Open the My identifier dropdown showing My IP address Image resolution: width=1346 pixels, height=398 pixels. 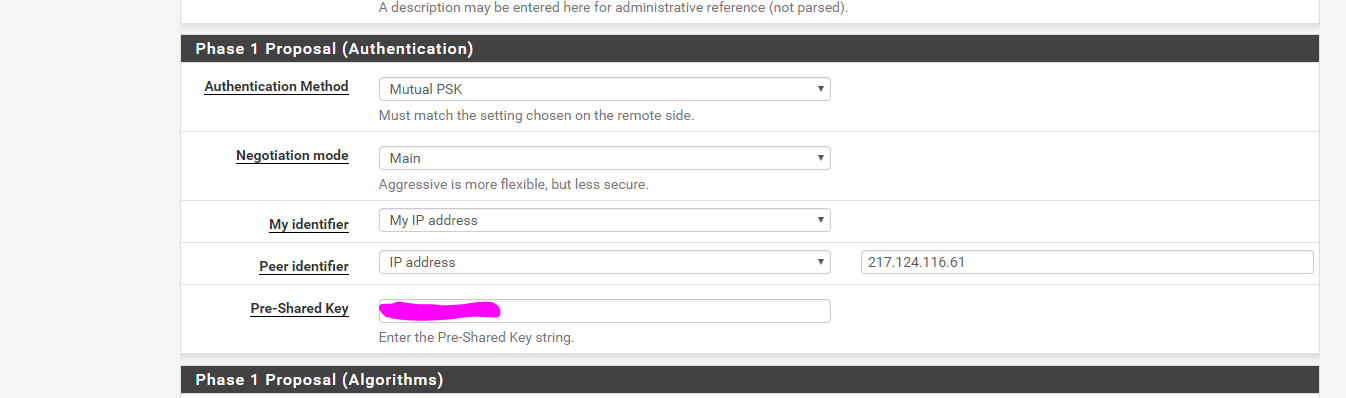(x=604, y=220)
